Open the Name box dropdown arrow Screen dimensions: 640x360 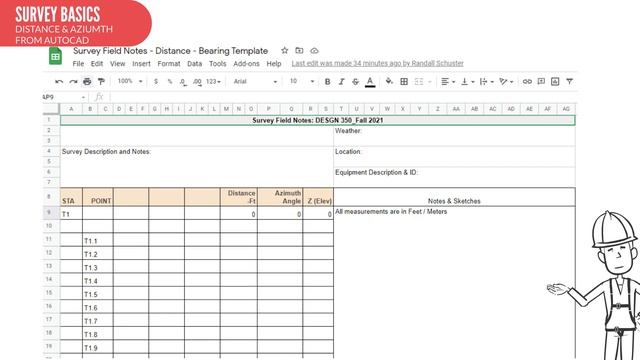pos(83,97)
